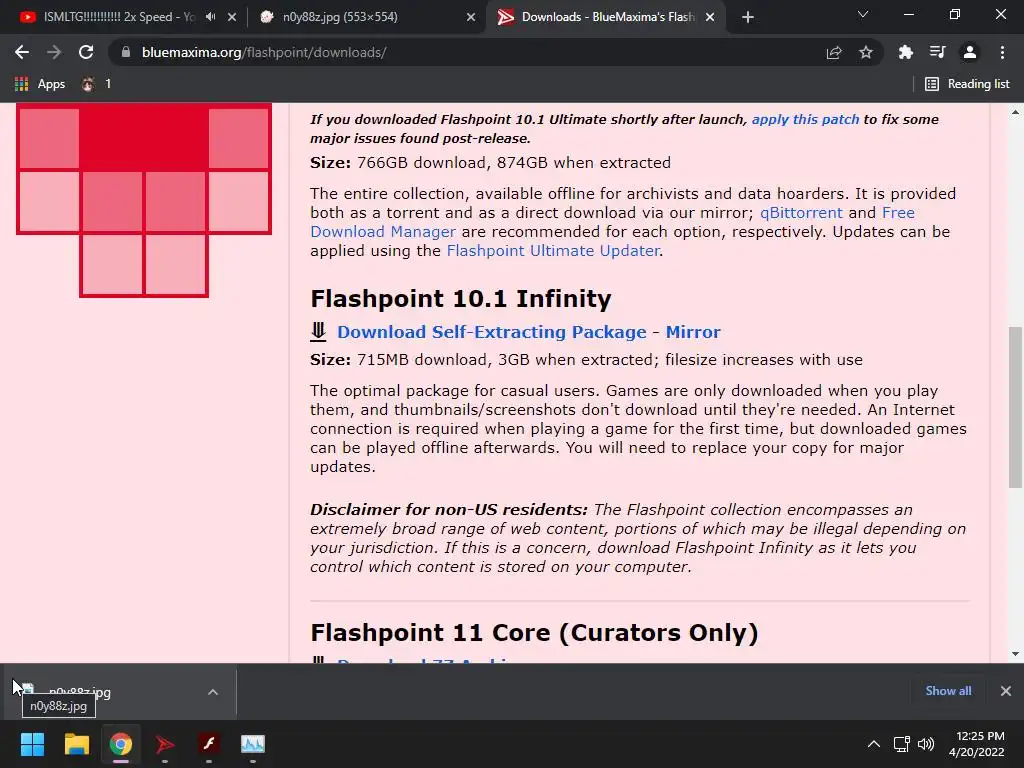The image size is (1024, 768).
Task: Open the tab search dropdown
Action: [863, 14]
